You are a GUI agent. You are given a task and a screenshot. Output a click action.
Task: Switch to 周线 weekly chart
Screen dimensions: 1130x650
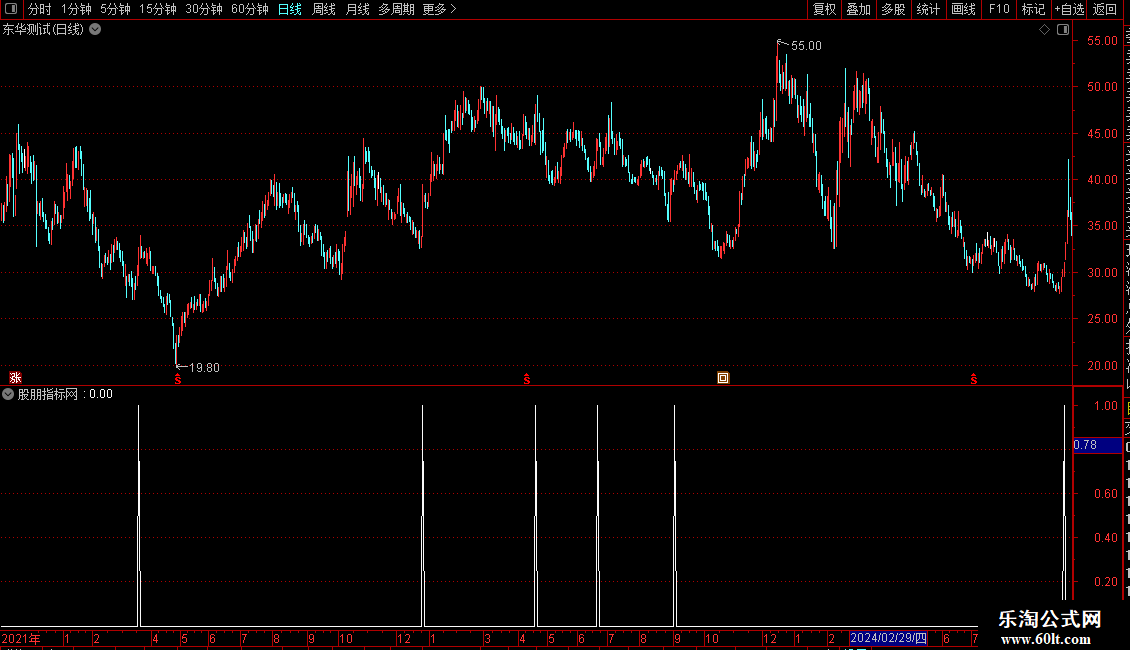click(324, 9)
